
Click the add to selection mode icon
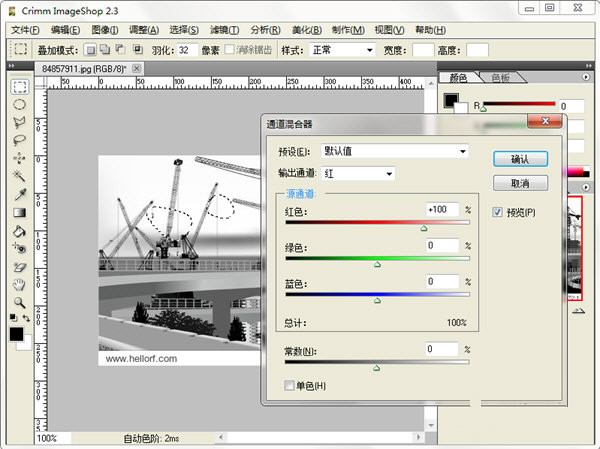[105, 49]
